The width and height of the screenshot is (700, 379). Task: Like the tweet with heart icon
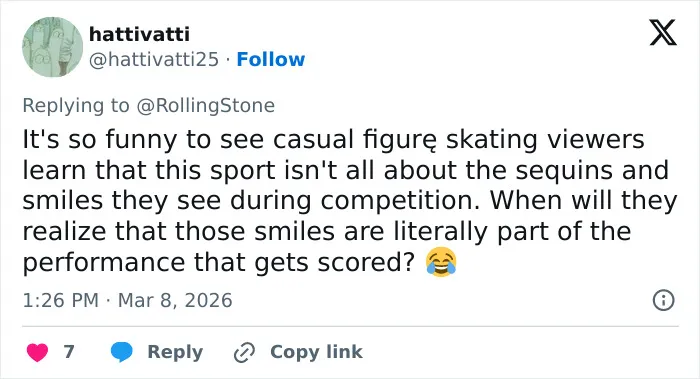38,352
